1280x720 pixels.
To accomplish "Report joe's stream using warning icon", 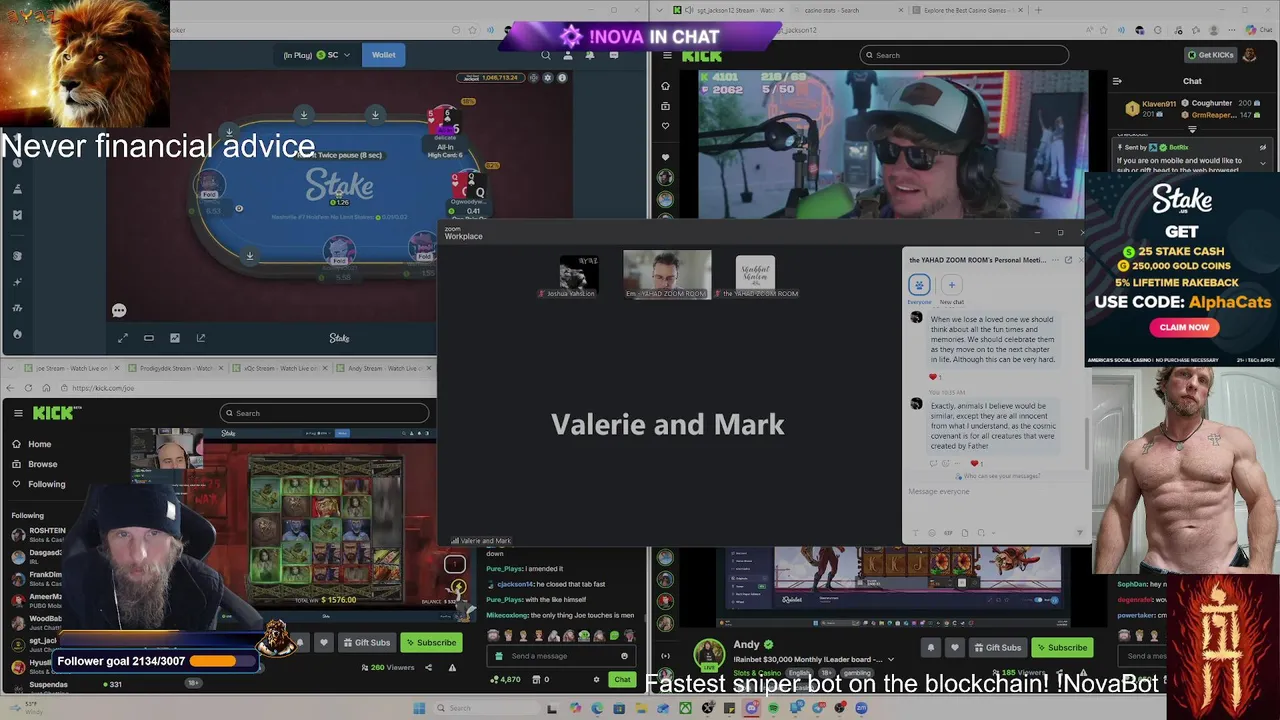I will coord(452,667).
